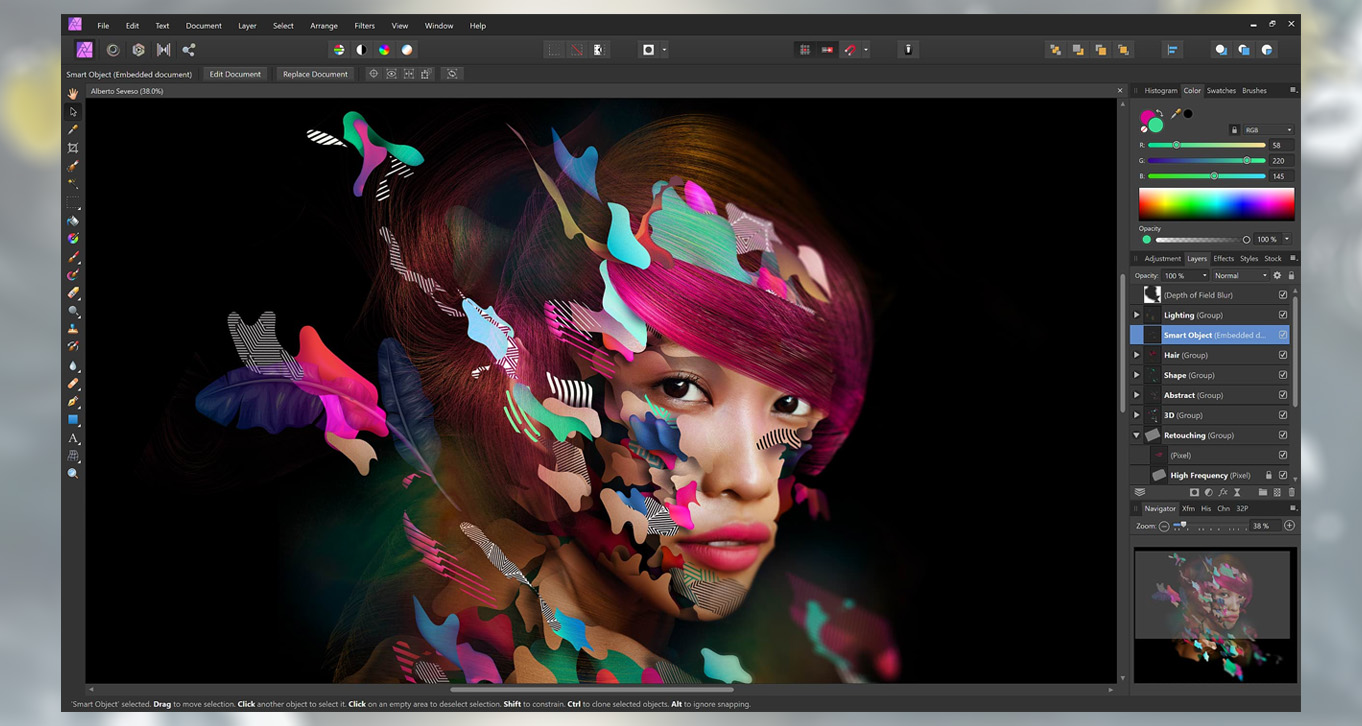Switch to the Swatches tab

click(1221, 90)
